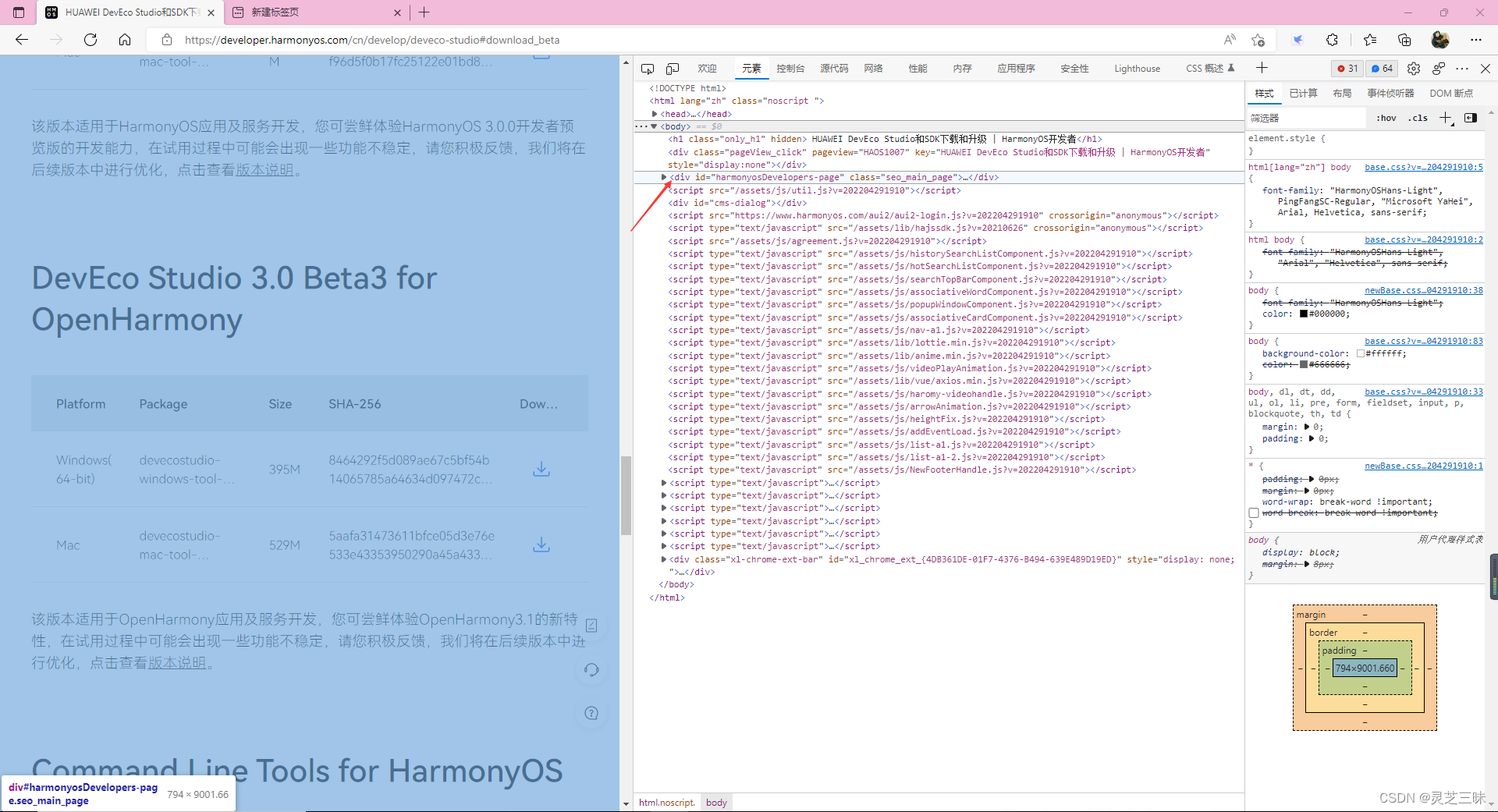This screenshot has width=1498, height=812.
Task: Close the HUAWEI DevEco Studio browser tab
Action: pos(211,12)
